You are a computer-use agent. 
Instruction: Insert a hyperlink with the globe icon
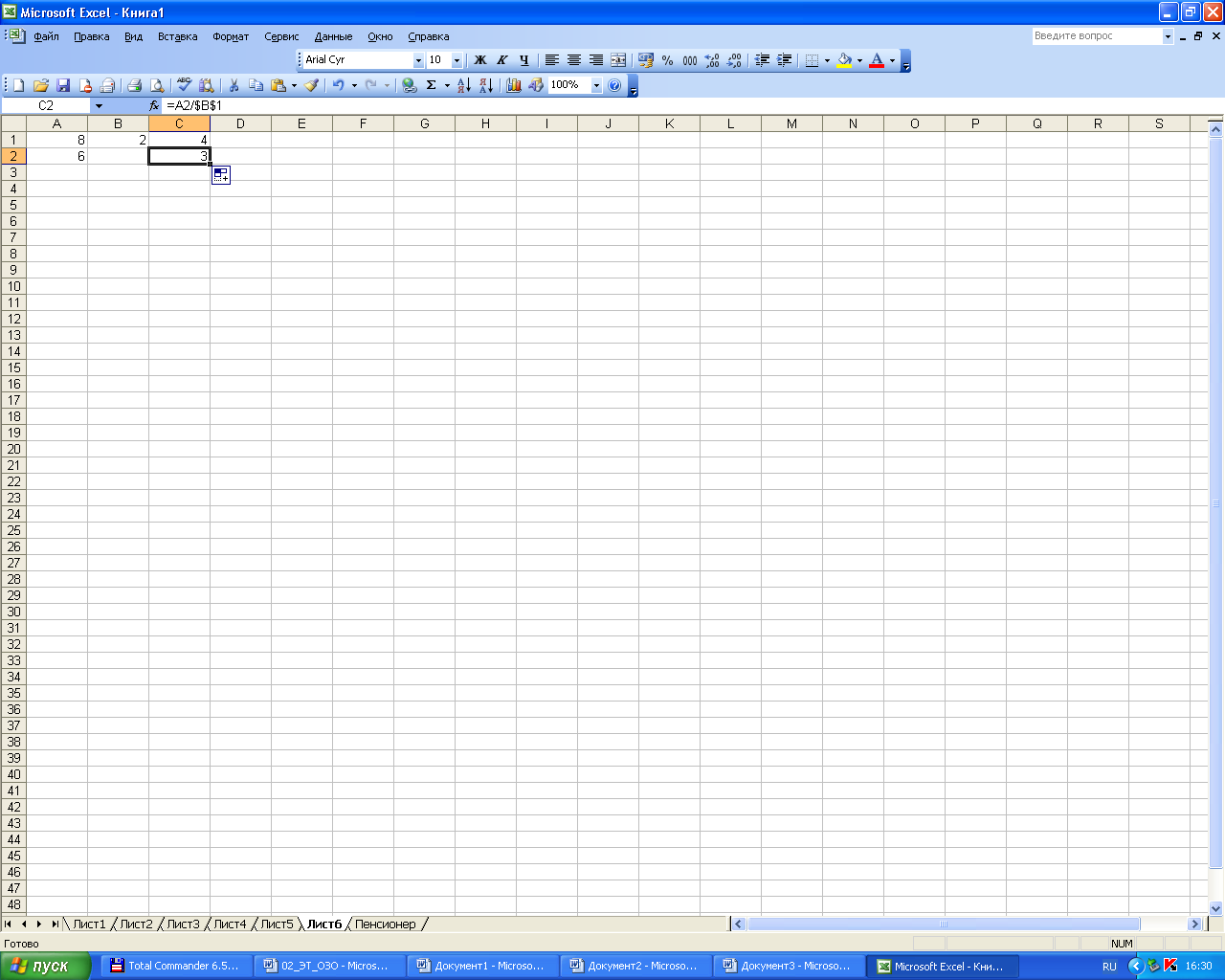tap(410, 85)
